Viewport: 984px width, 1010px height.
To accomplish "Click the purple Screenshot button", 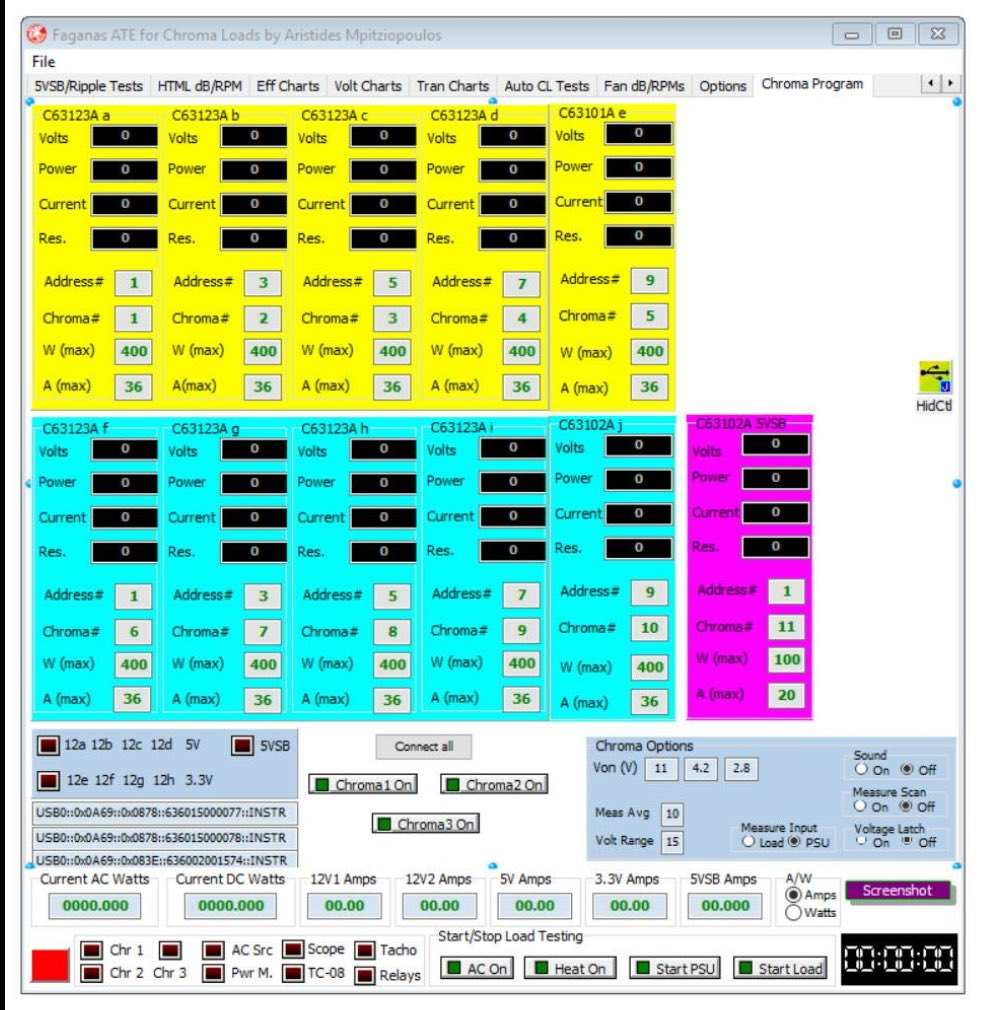I will 898,890.
